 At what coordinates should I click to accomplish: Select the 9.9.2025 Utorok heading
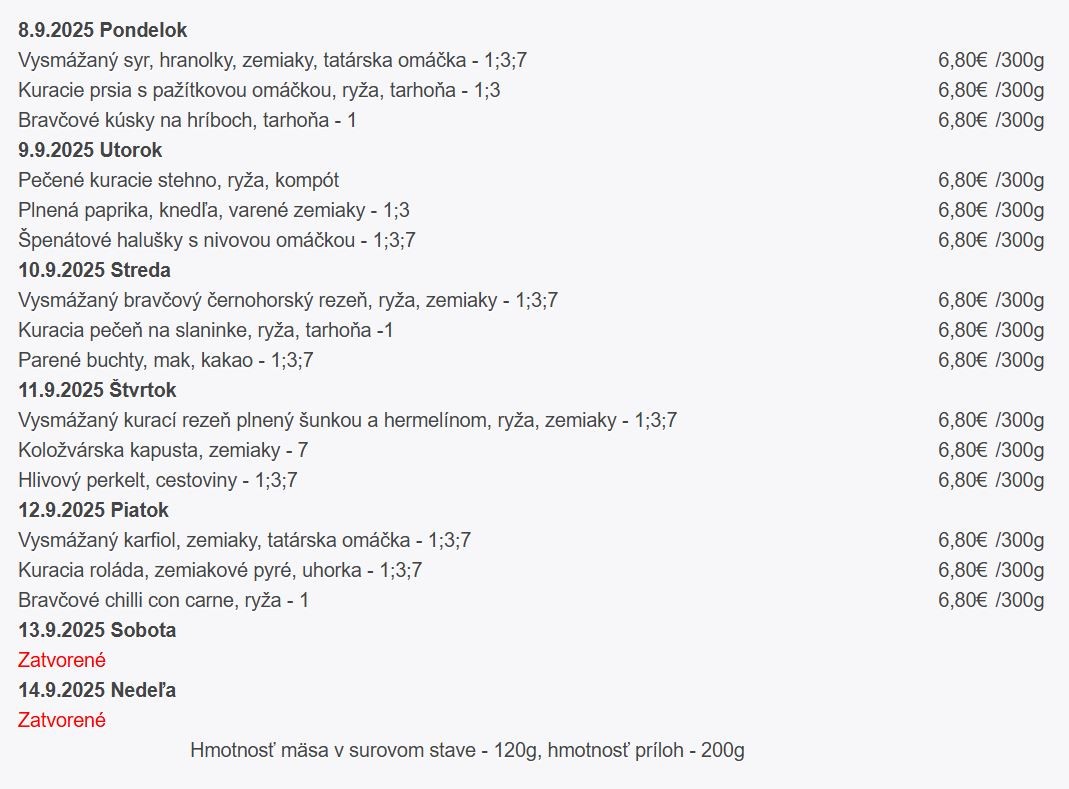90,150
